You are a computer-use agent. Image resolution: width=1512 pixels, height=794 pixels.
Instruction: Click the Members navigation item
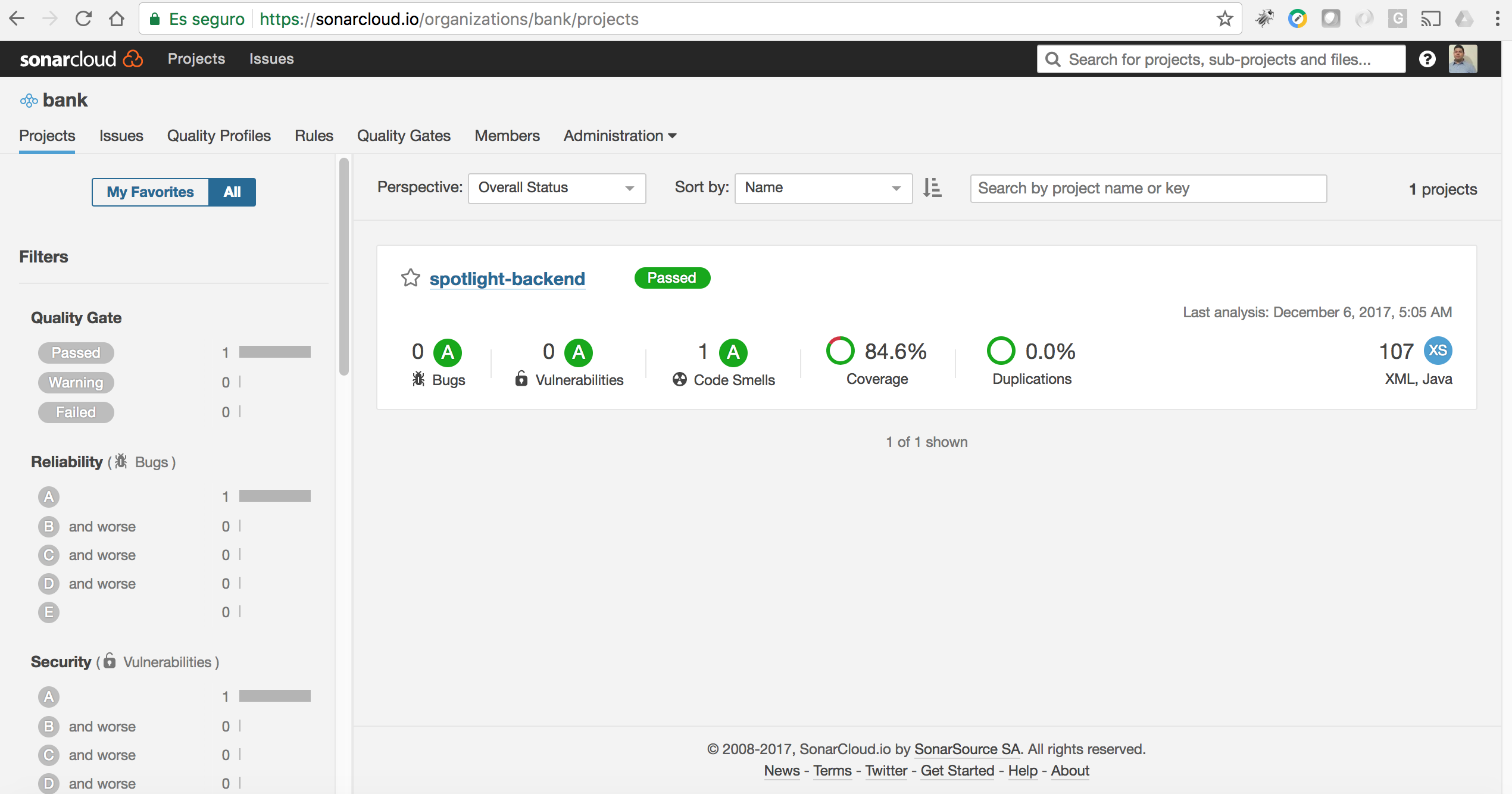(507, 135)
